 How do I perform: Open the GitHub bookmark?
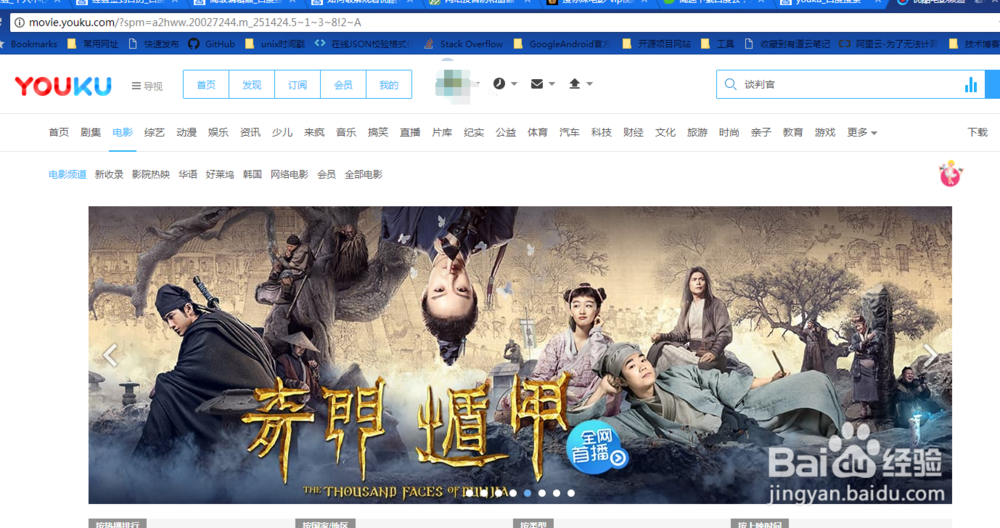[x=212, y=44]
